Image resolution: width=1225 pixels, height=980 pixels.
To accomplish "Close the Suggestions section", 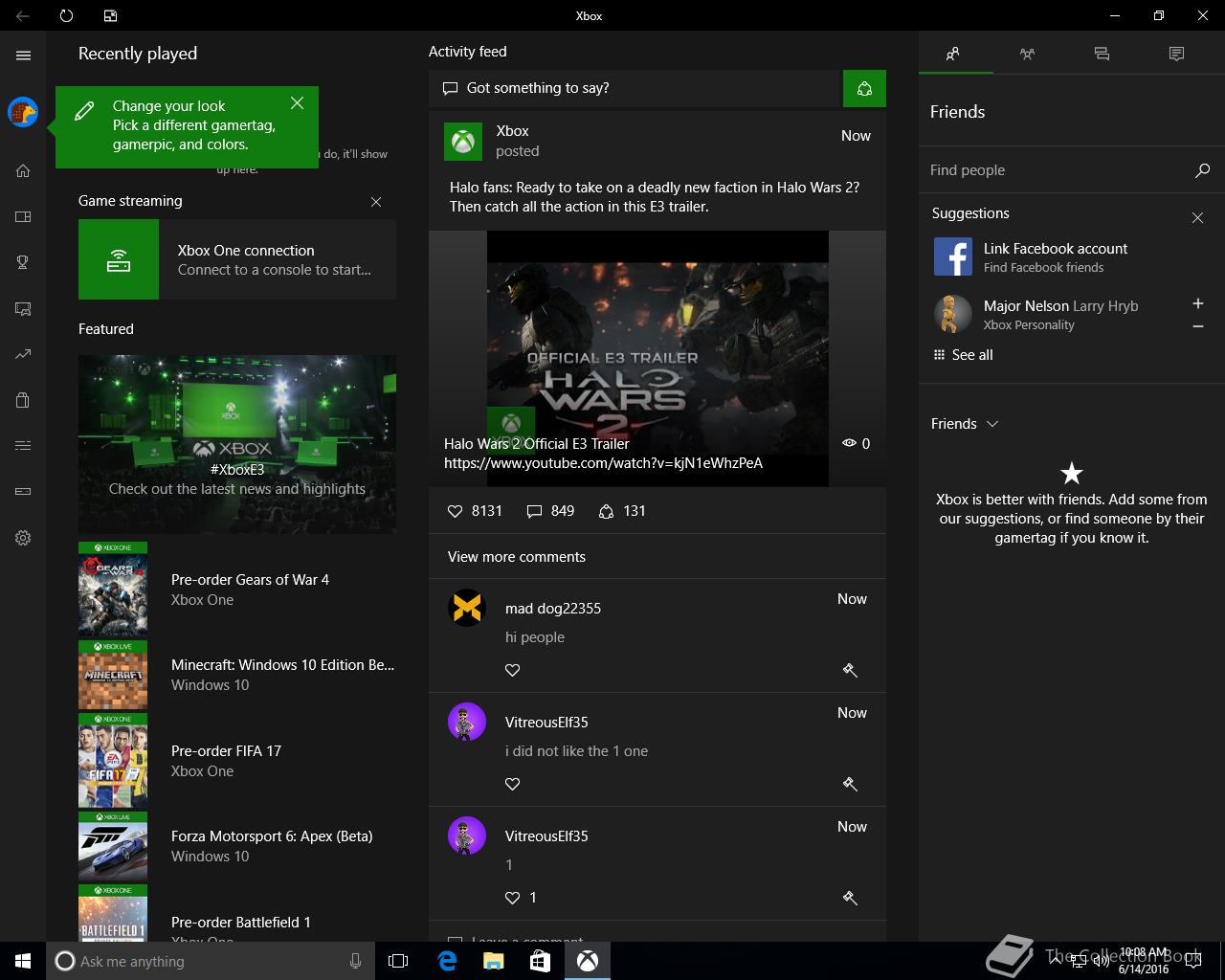I will click(x=1197, y=218).
